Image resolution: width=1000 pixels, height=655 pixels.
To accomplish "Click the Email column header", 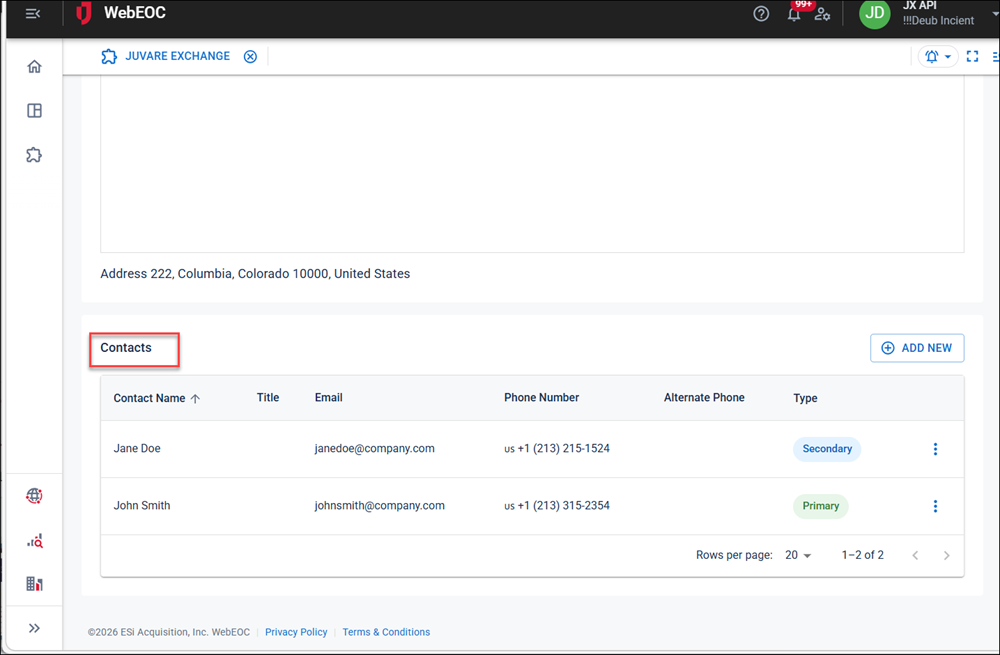I will (328, 397).
